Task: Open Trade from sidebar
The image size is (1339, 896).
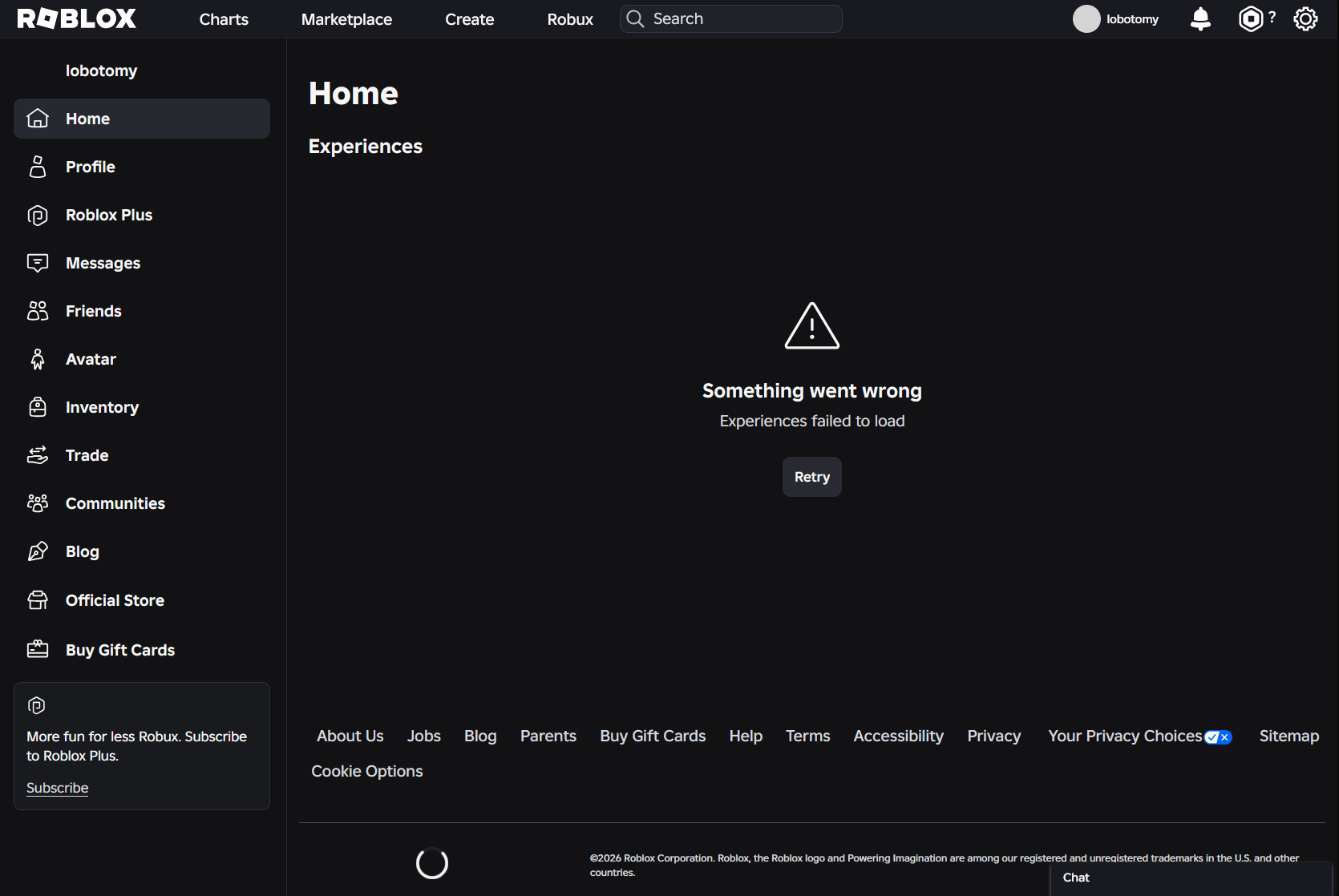Action: click(142, 455)
